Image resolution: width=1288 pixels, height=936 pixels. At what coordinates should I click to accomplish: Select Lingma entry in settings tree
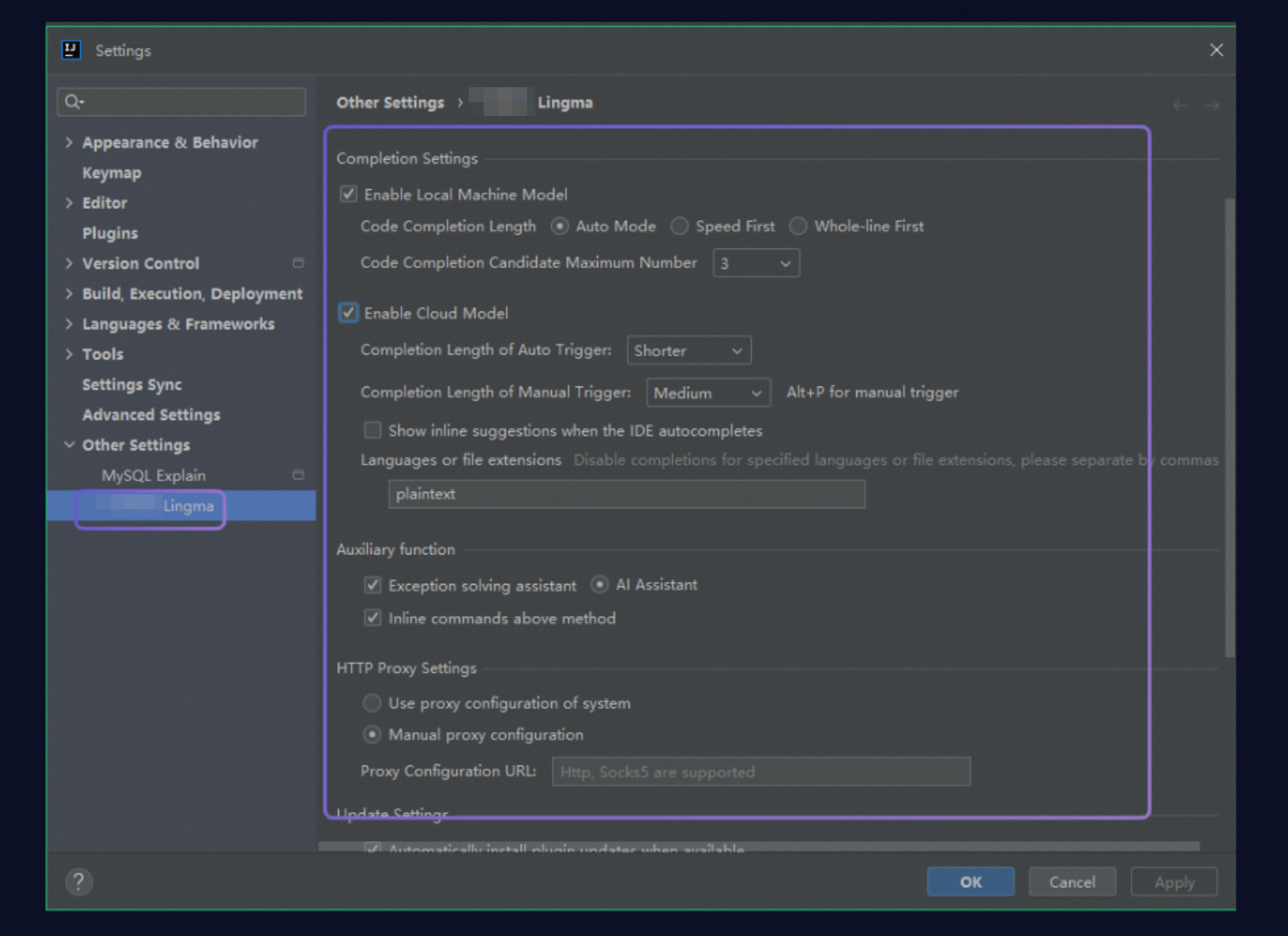tap(181, 506)
